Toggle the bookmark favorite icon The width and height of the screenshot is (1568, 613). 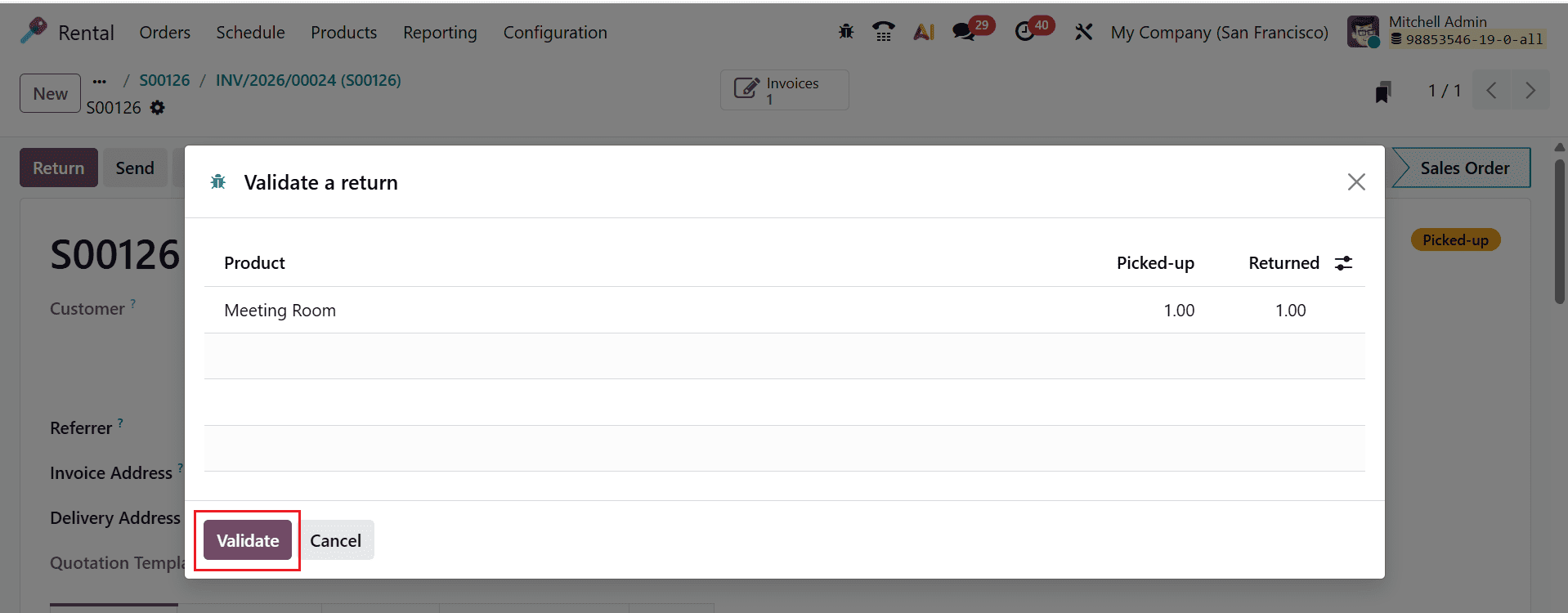[x=1382, y=91]
